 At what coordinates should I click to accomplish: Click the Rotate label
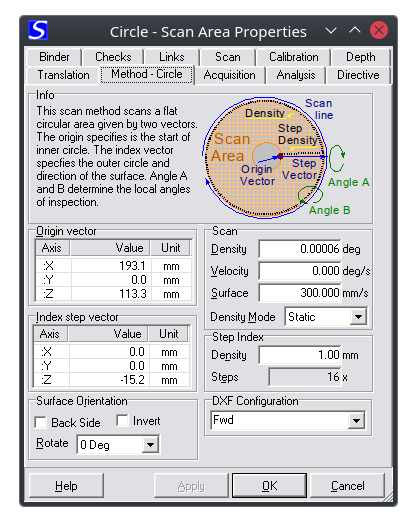52,443
